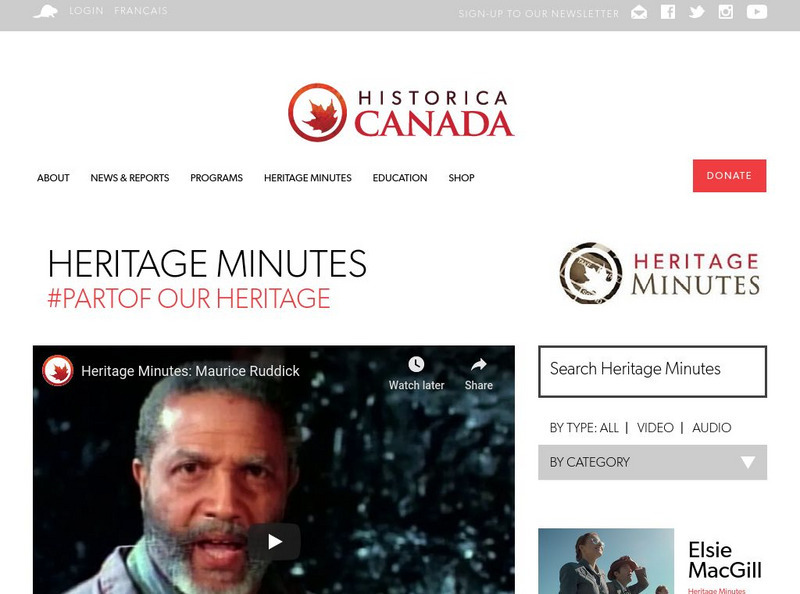Image resolution: width=800 pixels, height=594 pixels.
Task: Switch site language to Français
Action: pos(141,11)
